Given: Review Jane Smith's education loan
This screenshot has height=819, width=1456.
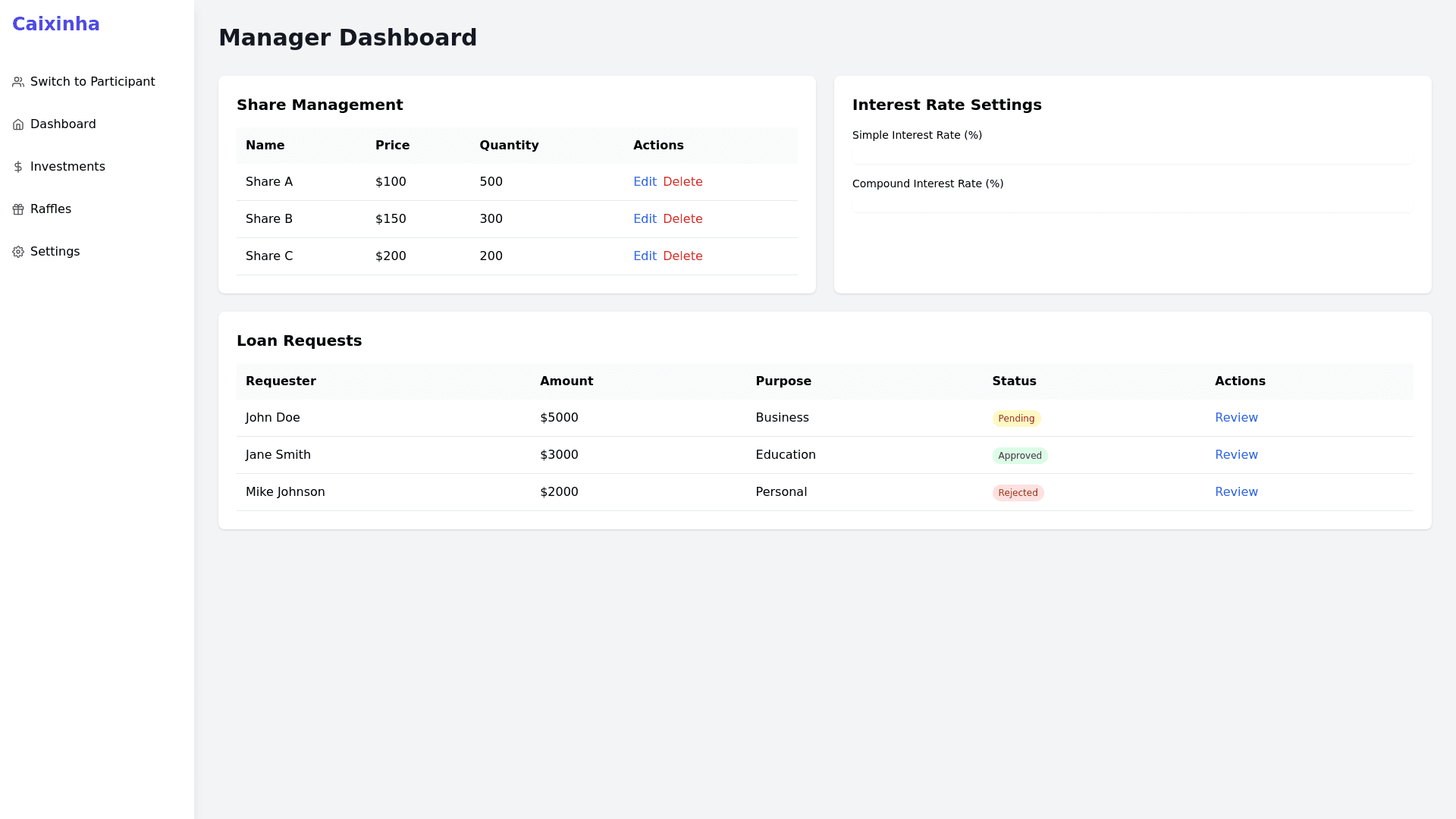Looking at the screenshot, I should [1236, 454].
